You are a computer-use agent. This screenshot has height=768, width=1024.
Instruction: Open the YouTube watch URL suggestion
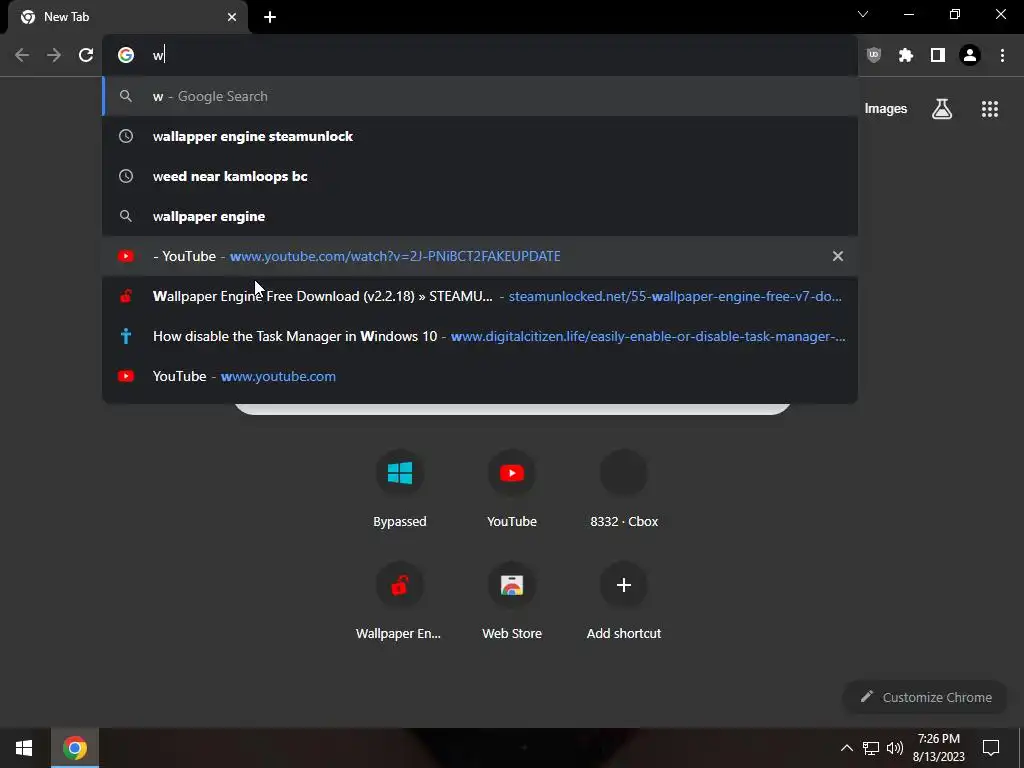480,256
